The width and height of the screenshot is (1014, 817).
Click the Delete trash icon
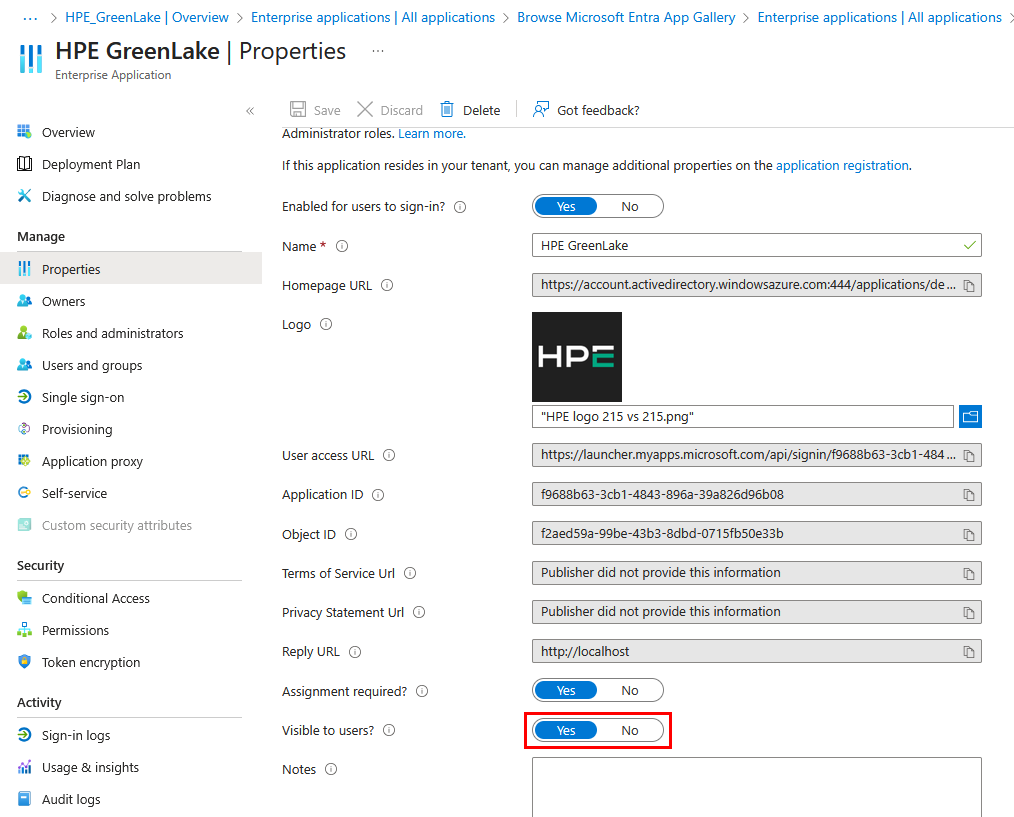pyautogui.click(x=447, y=110)
